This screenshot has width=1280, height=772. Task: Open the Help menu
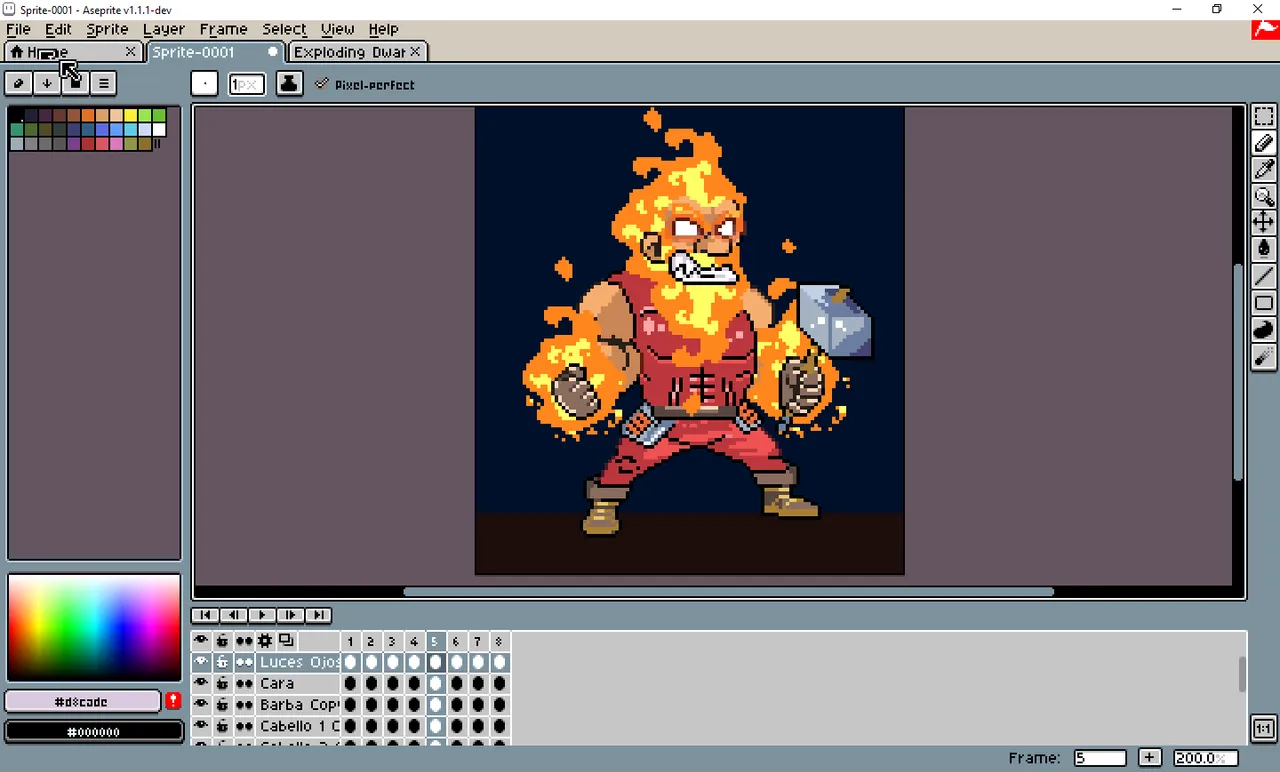coord(383,29)
